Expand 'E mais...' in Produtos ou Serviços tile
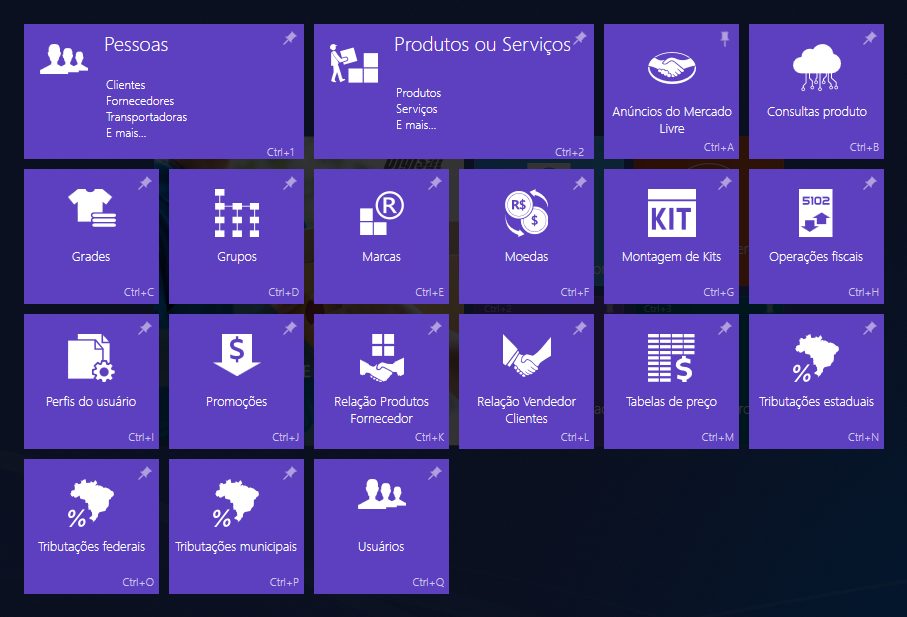This screenshot has height=617, width=907. [416, 125]
